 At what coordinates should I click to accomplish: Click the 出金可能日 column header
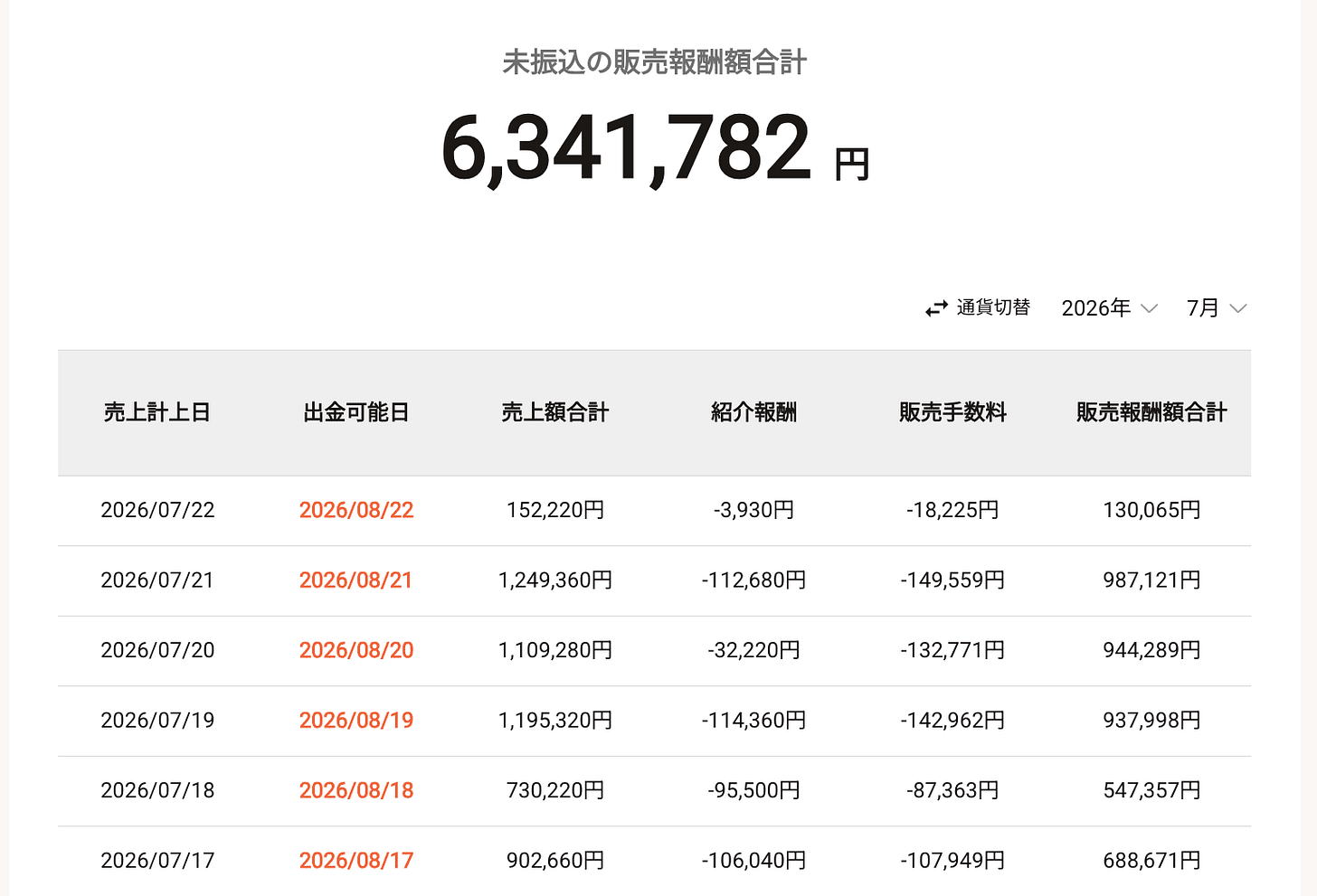coord(356,412)
